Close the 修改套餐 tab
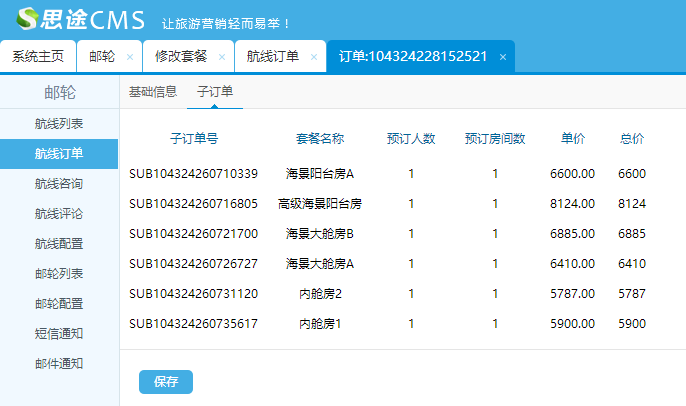Viewport: 686px width, 406px height. (x=220, y=57)
